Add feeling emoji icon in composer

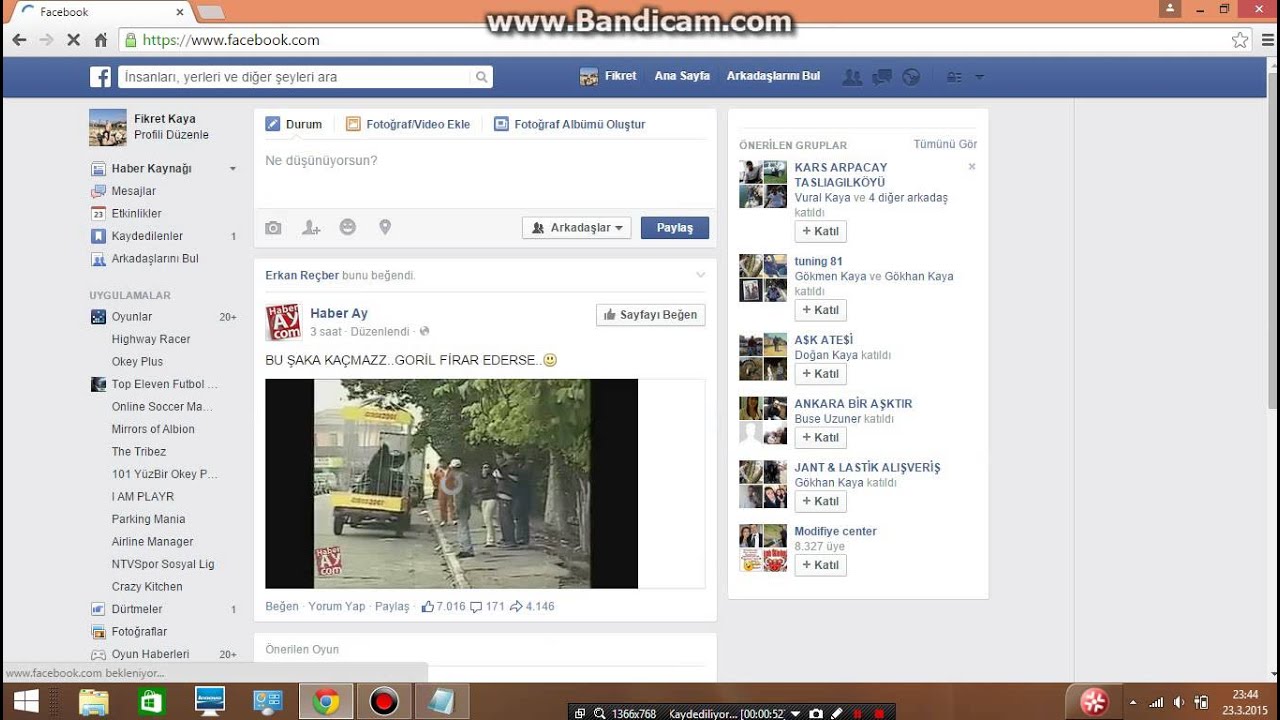click(x=348, y=227)
